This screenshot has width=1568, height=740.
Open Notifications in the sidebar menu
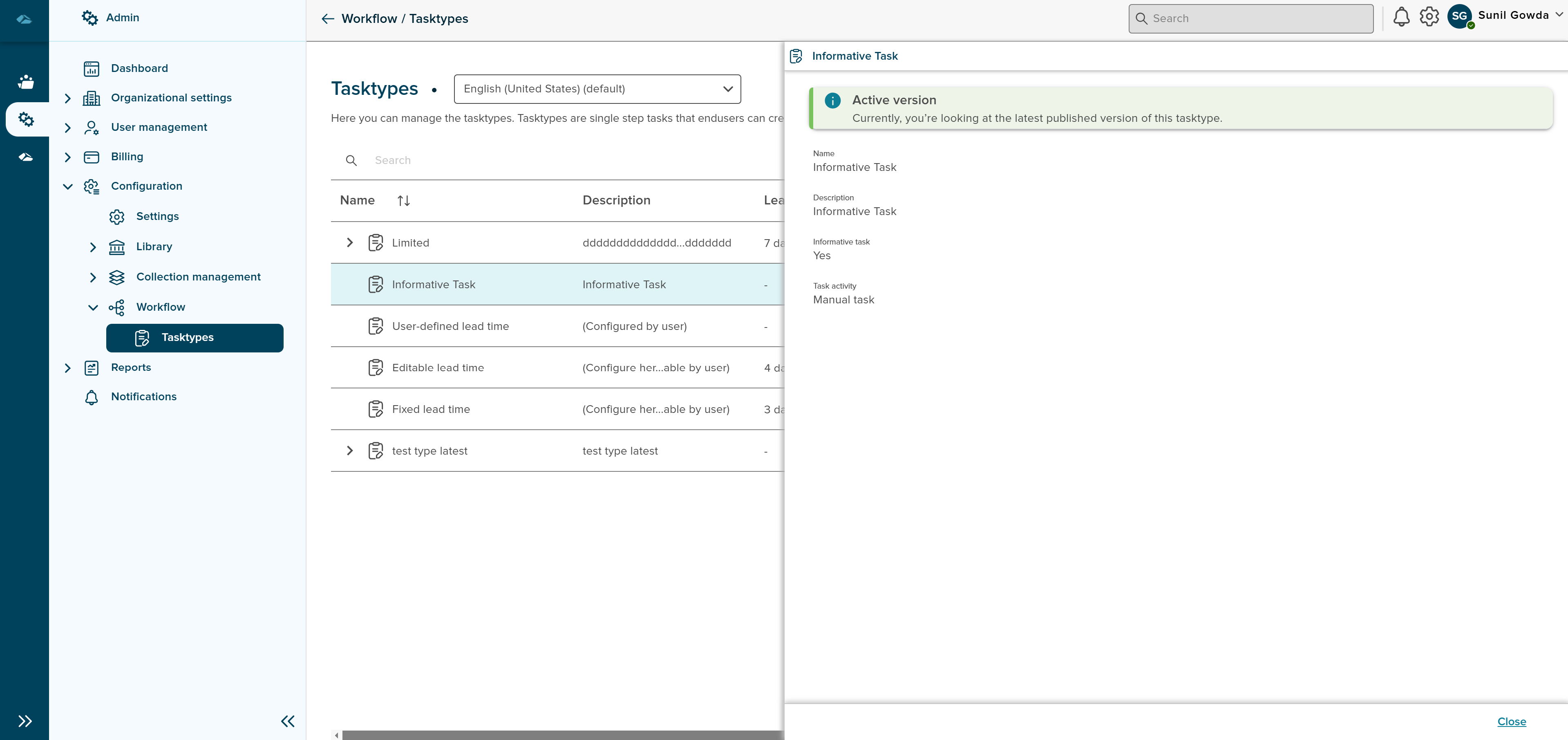point(144,397)
